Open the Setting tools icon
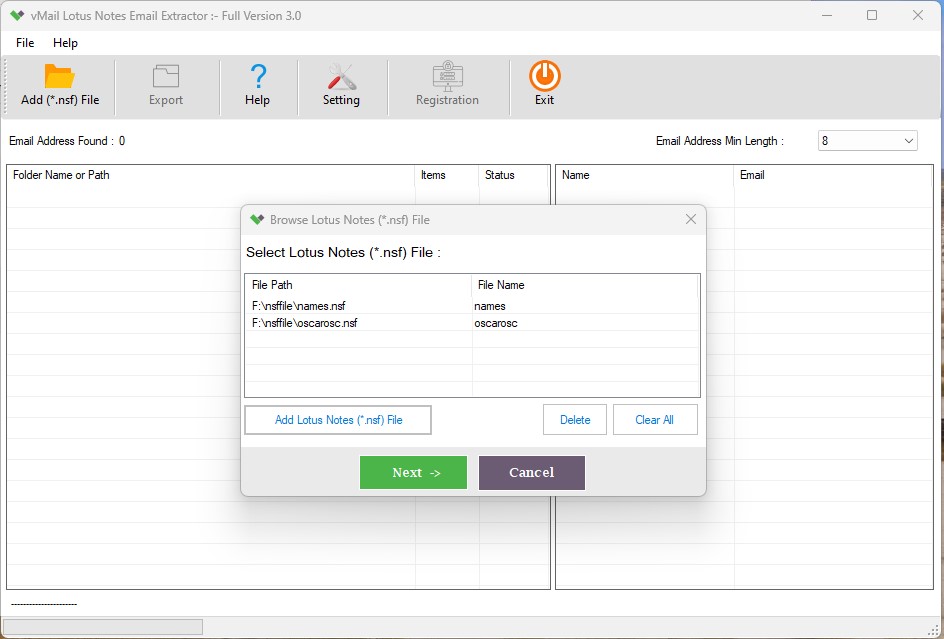944x639 pixels. pos(341,76)
